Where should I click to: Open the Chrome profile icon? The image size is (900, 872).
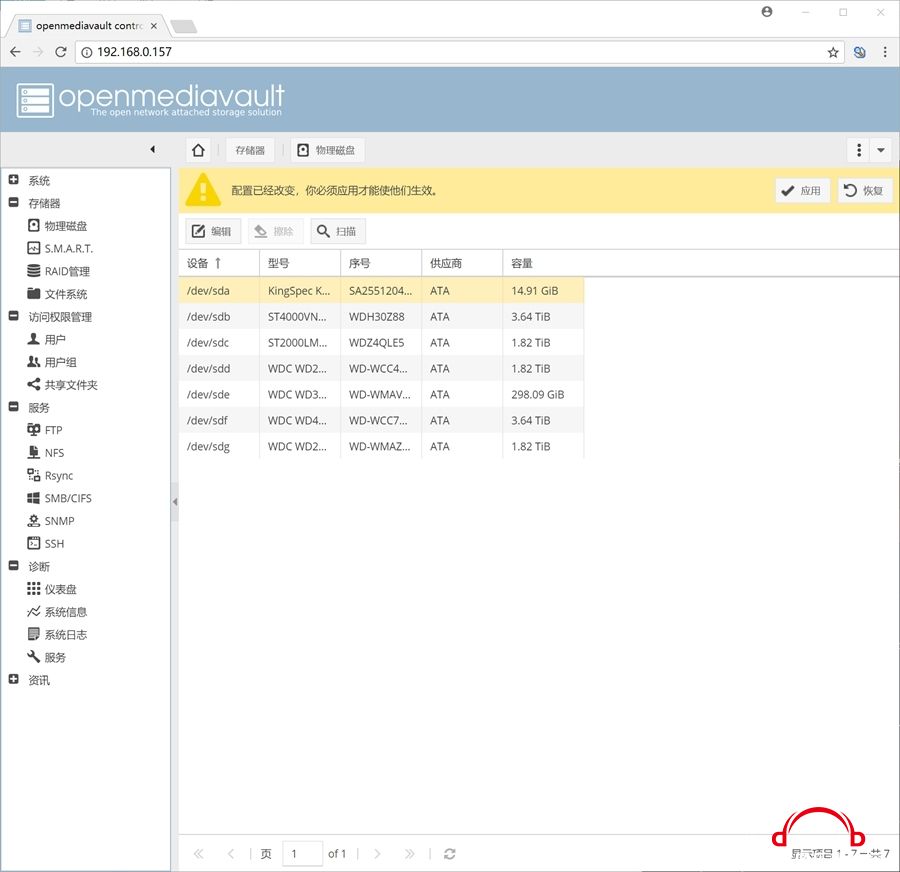click(767, 11)
